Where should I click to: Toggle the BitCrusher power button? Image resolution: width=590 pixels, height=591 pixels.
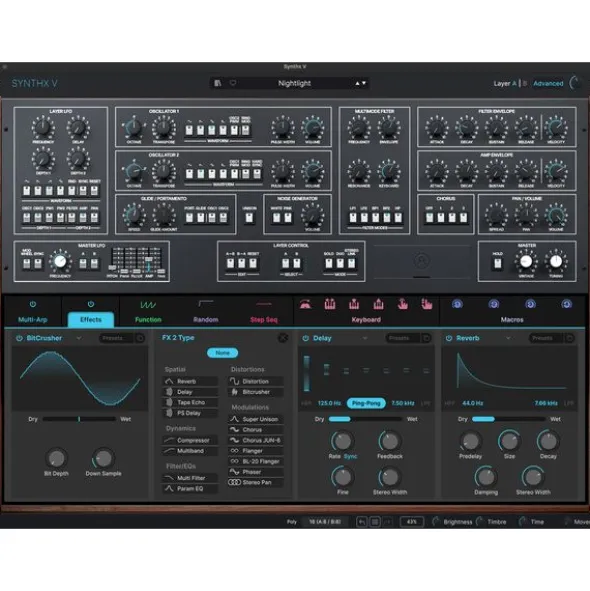pyautogui.click(x=19, y=338)
